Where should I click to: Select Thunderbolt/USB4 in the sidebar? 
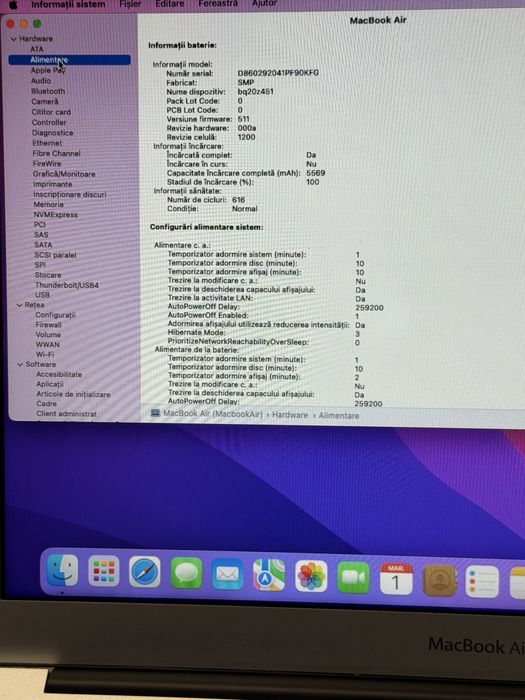[67, 285]
